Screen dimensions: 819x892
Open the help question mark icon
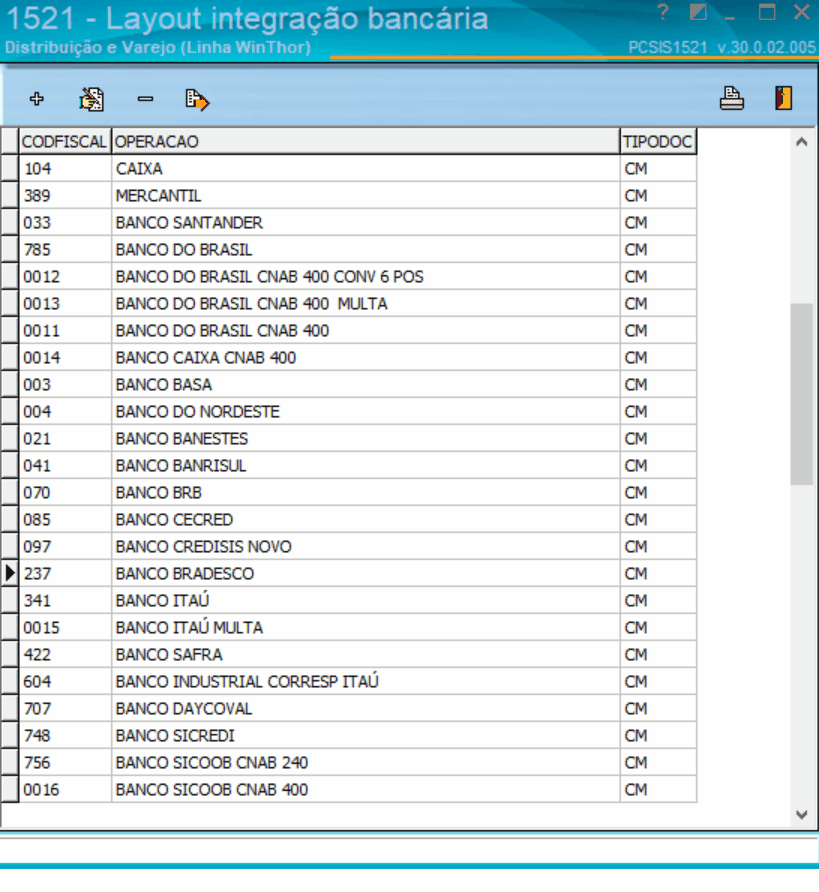[663, 12]
